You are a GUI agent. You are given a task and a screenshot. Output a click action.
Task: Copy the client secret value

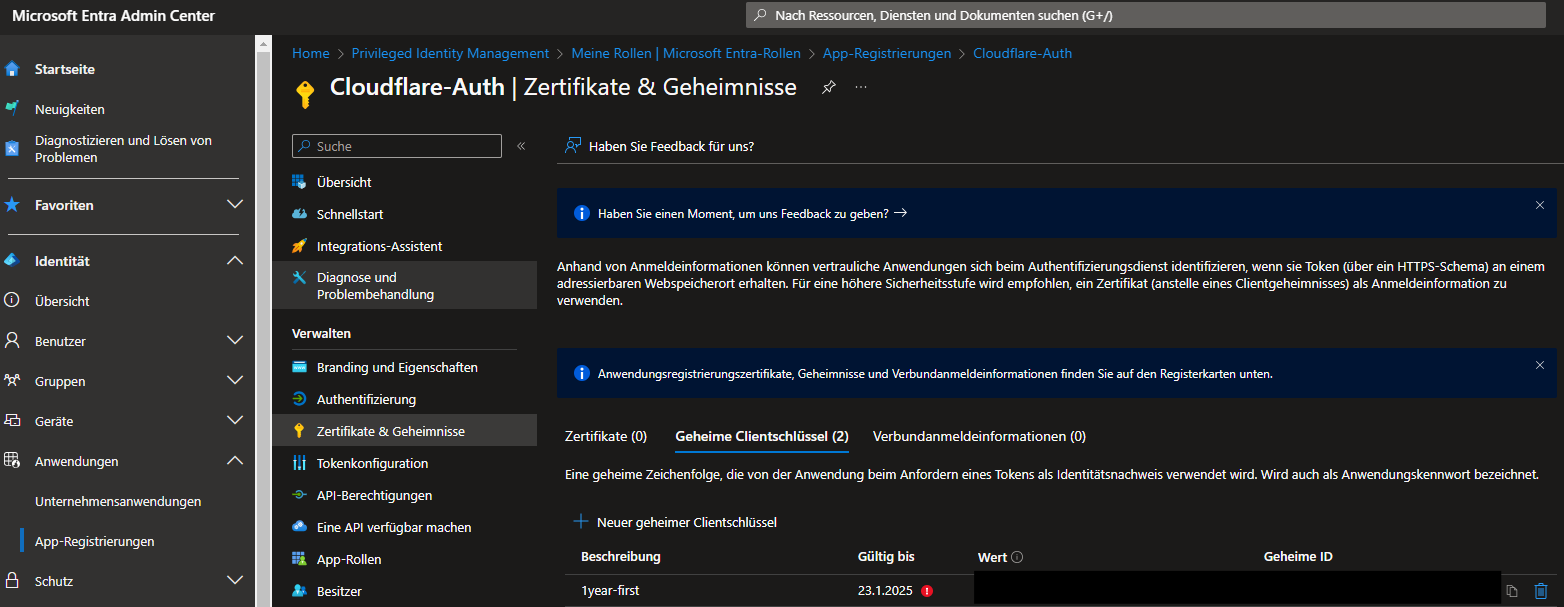(1514, 591)
